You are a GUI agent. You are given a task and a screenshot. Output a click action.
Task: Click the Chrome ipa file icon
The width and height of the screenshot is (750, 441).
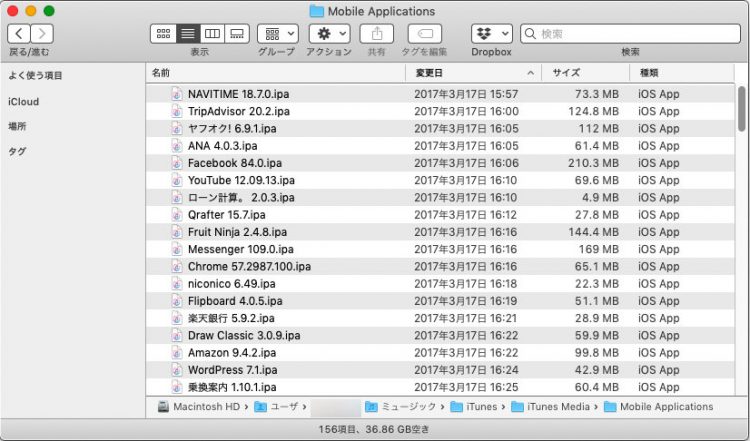point(176,266)
